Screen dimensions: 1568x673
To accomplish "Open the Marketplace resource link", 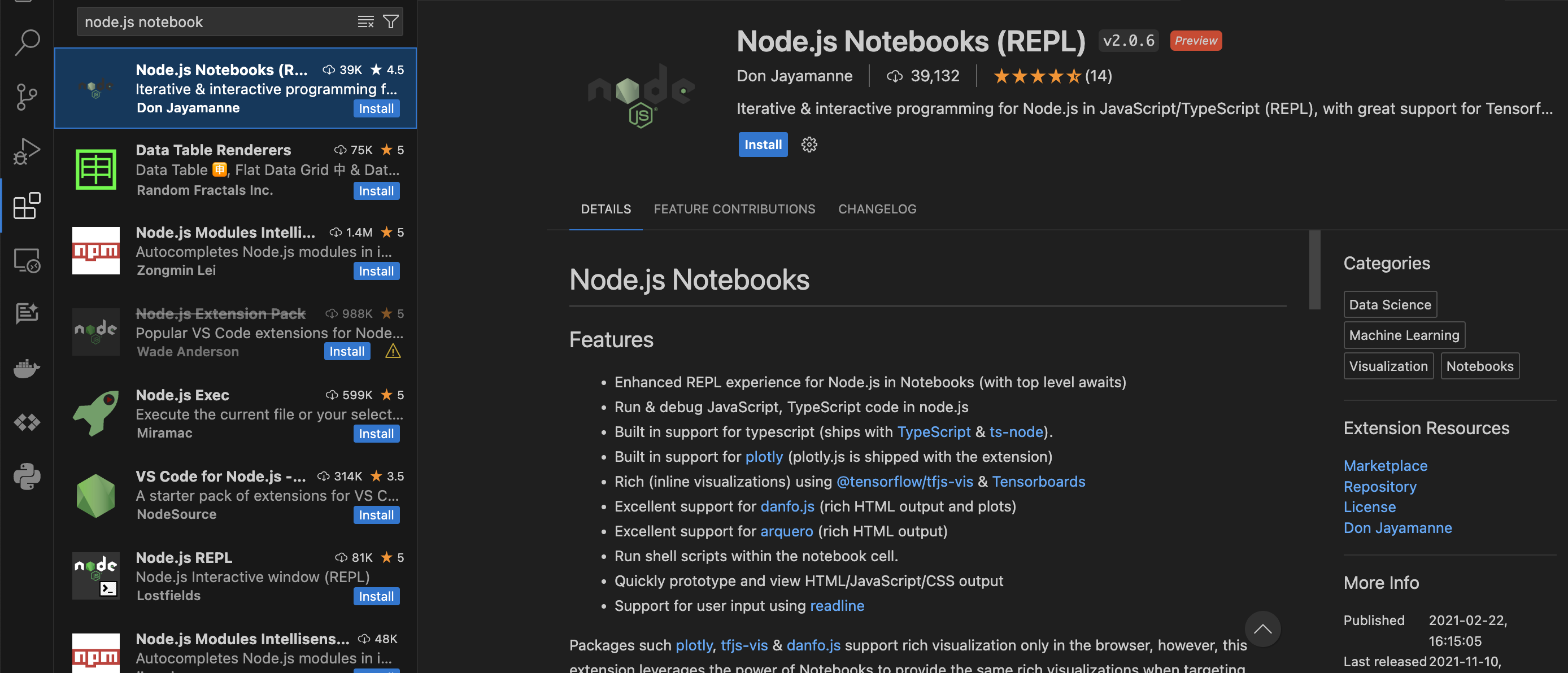I will click(1385, 465).
